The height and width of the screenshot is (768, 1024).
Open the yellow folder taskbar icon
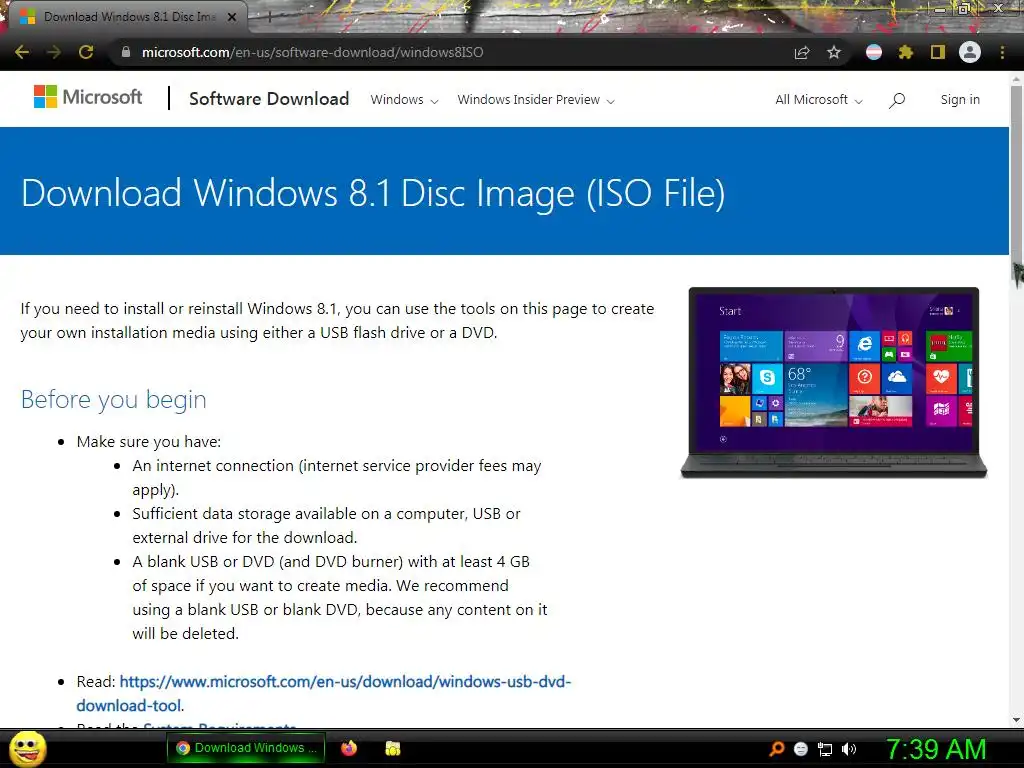[392, 748]
